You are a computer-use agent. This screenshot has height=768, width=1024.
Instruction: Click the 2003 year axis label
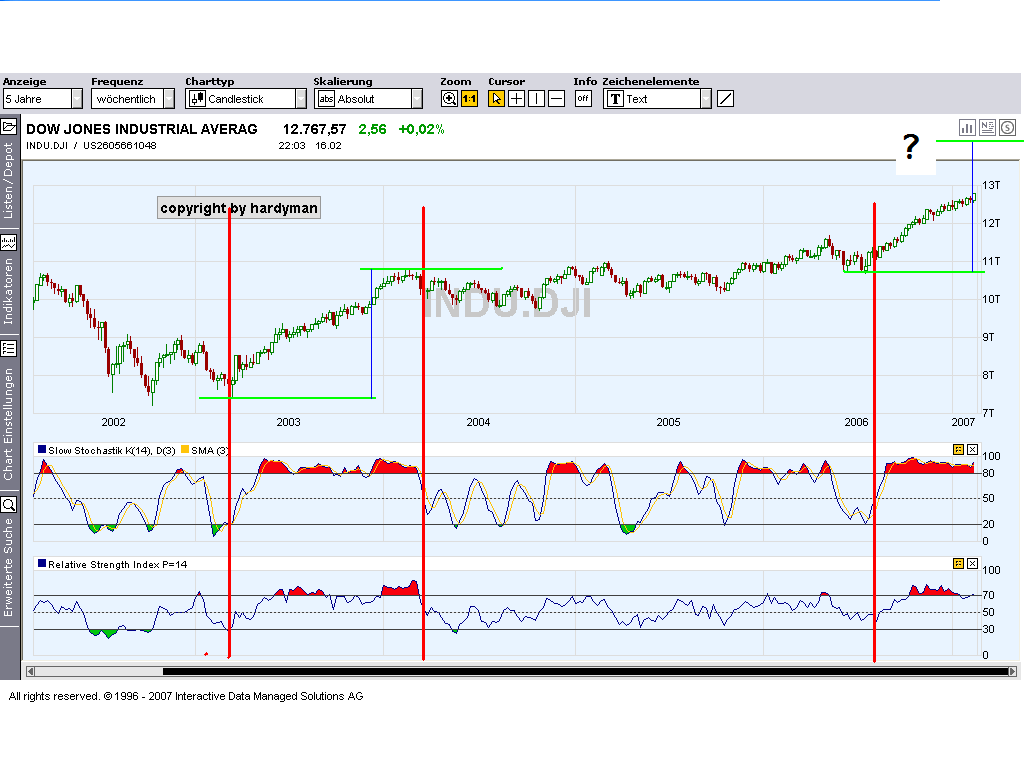coord(288,423)
